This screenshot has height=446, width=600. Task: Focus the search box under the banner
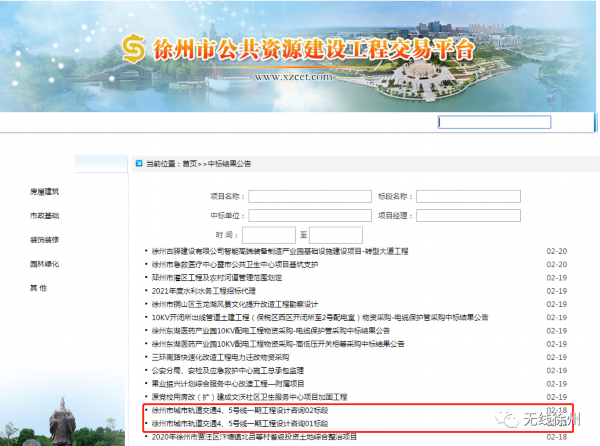(x=494, y=122)
